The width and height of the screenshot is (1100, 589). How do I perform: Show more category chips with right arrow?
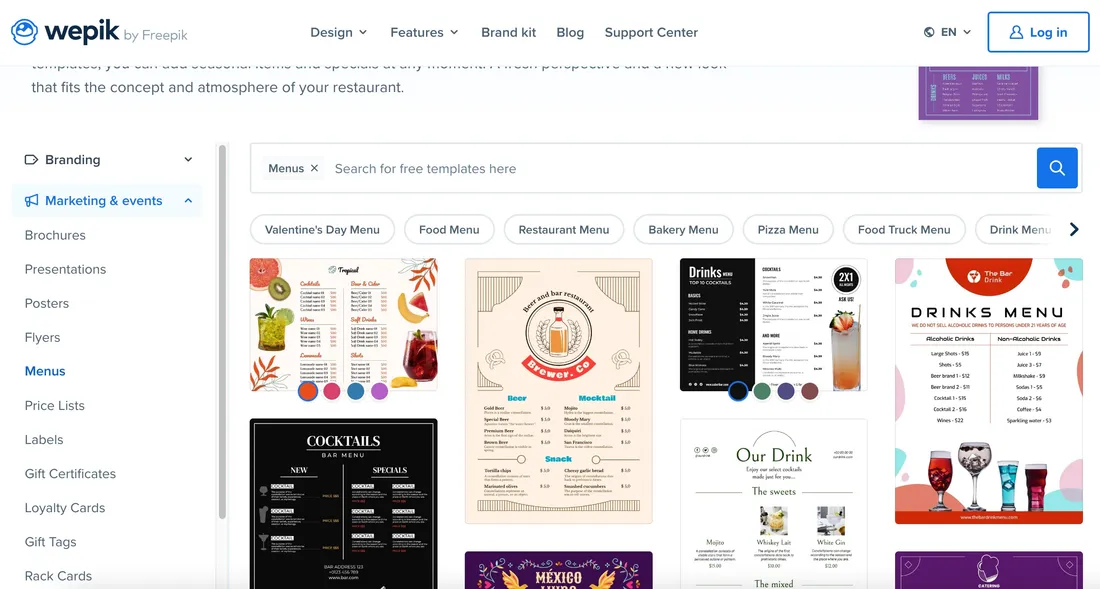click(1073, 229)
